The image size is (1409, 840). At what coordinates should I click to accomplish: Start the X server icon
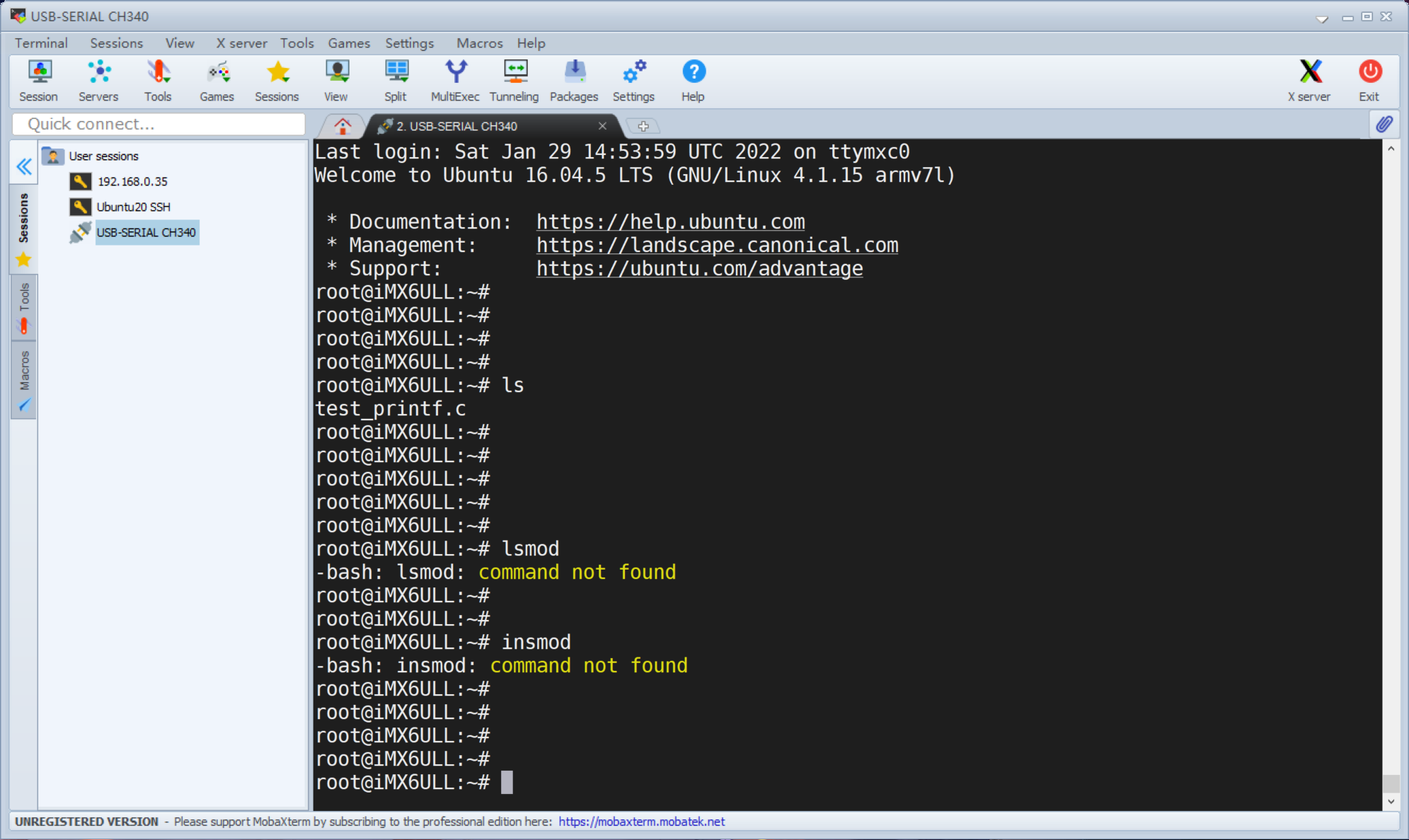1309,81
